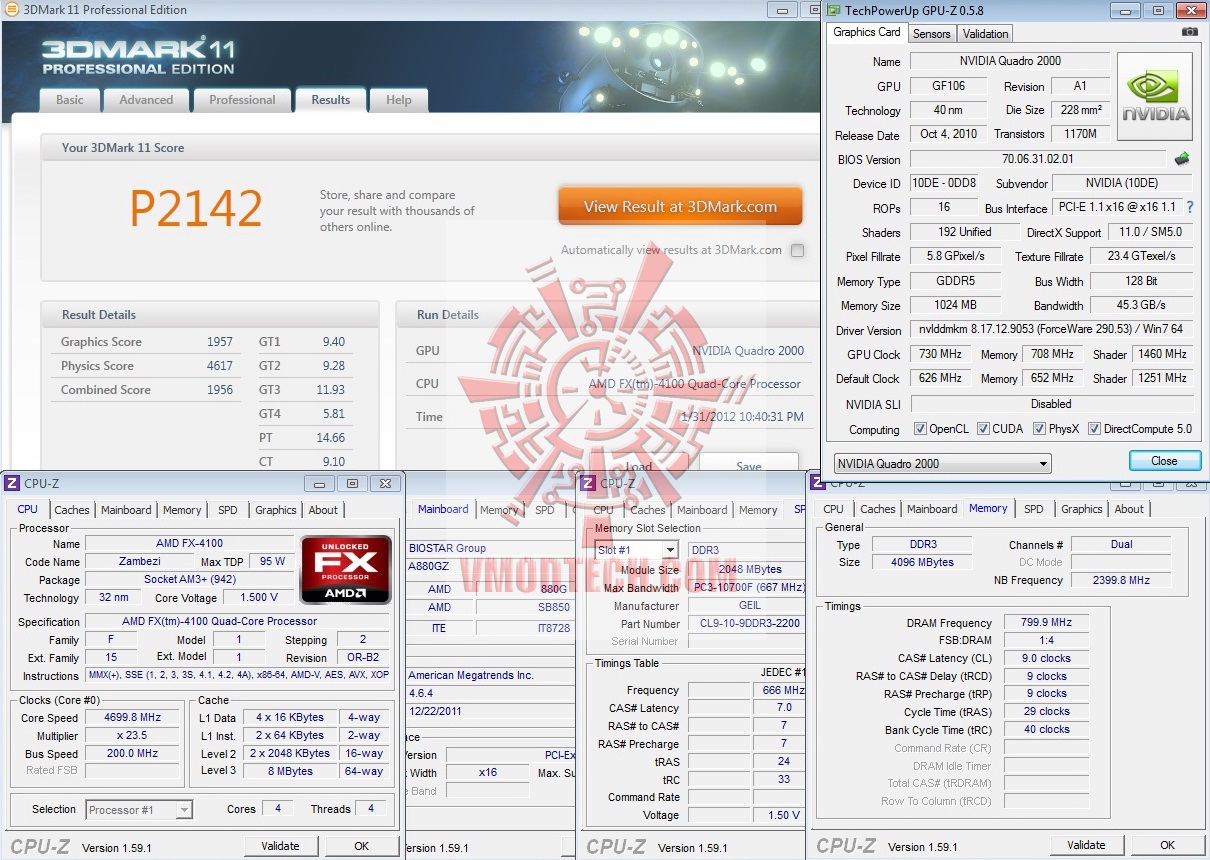Click the BIOSTAR Group manufacturer field
This screenshot has height=860, width=1210.
490,548
